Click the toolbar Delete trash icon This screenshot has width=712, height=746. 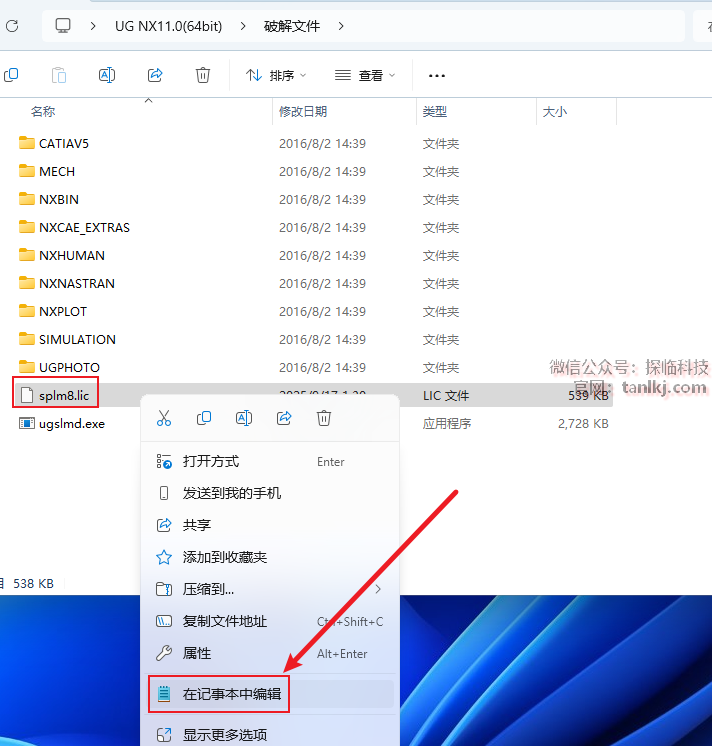coord(203,75)
